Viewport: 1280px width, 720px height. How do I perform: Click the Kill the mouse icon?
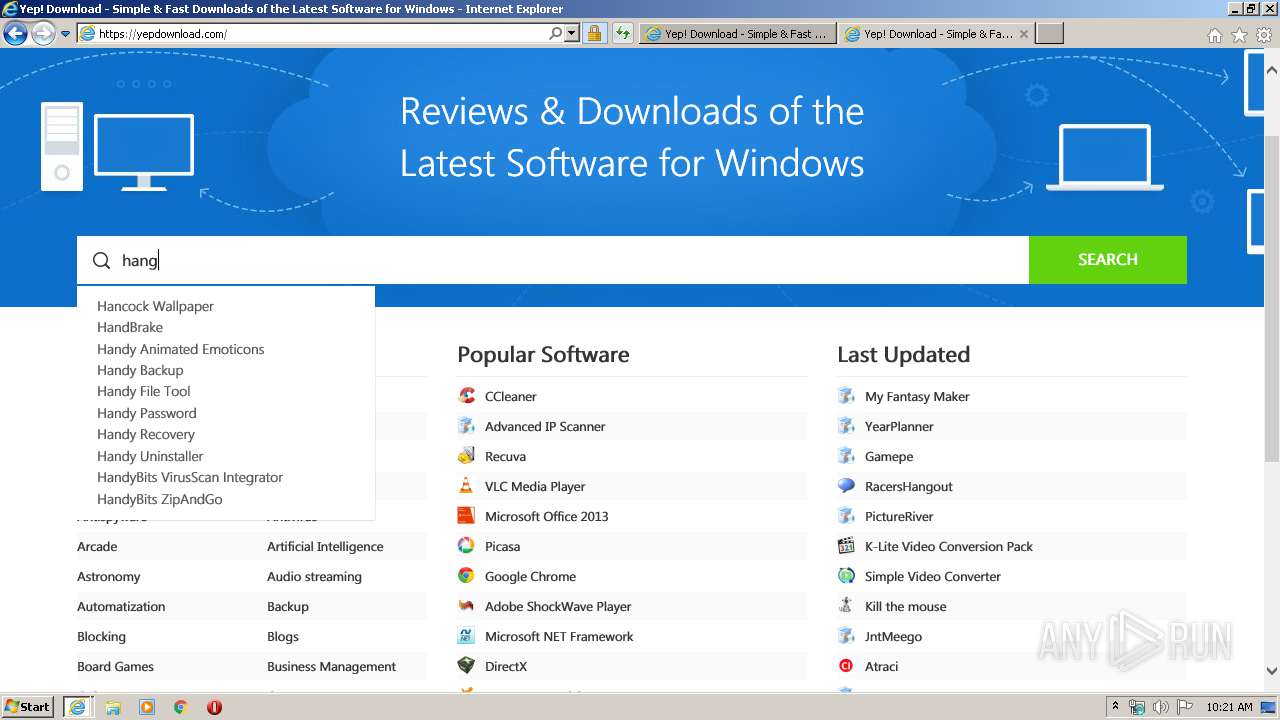coord(846,606)
